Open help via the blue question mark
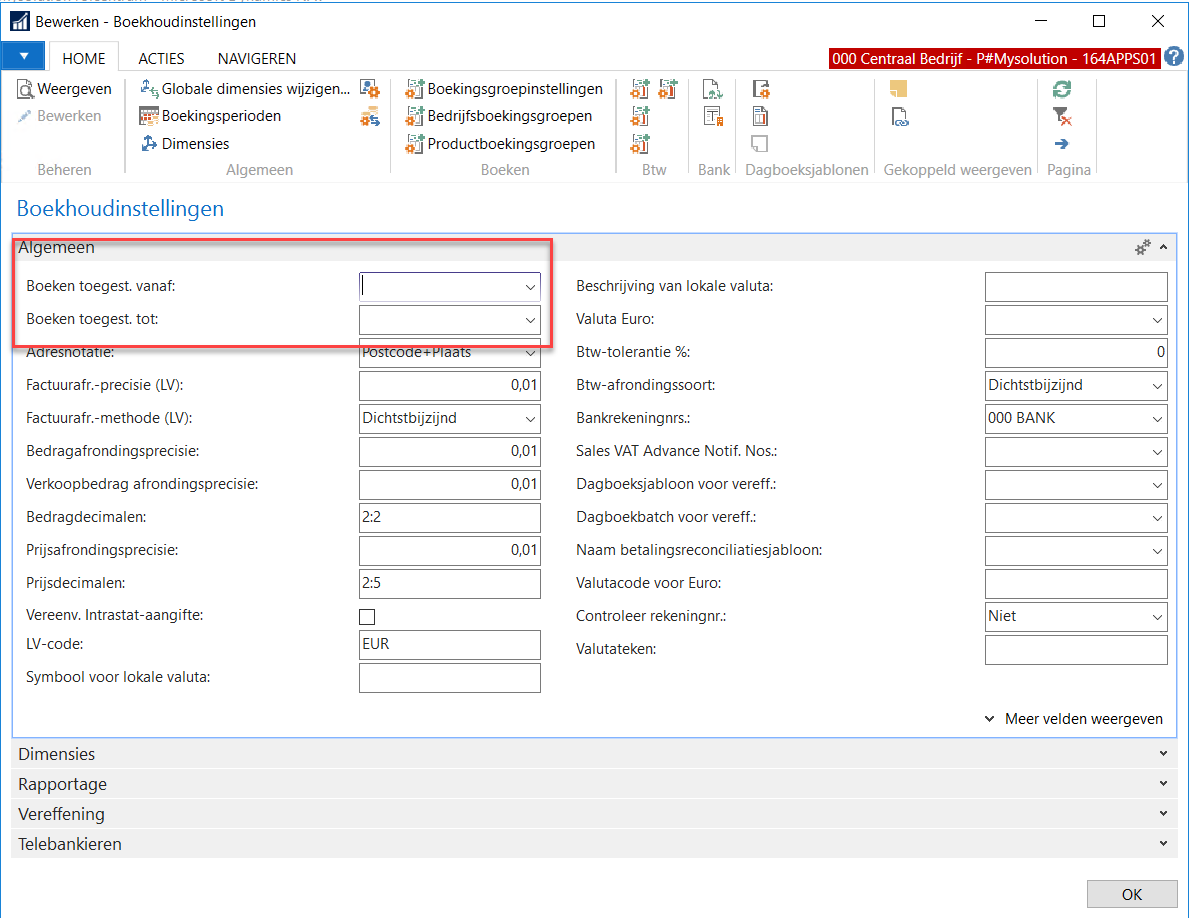Screen dimensions: 1189x918 pyautogui.click(x=1174, y=57)
